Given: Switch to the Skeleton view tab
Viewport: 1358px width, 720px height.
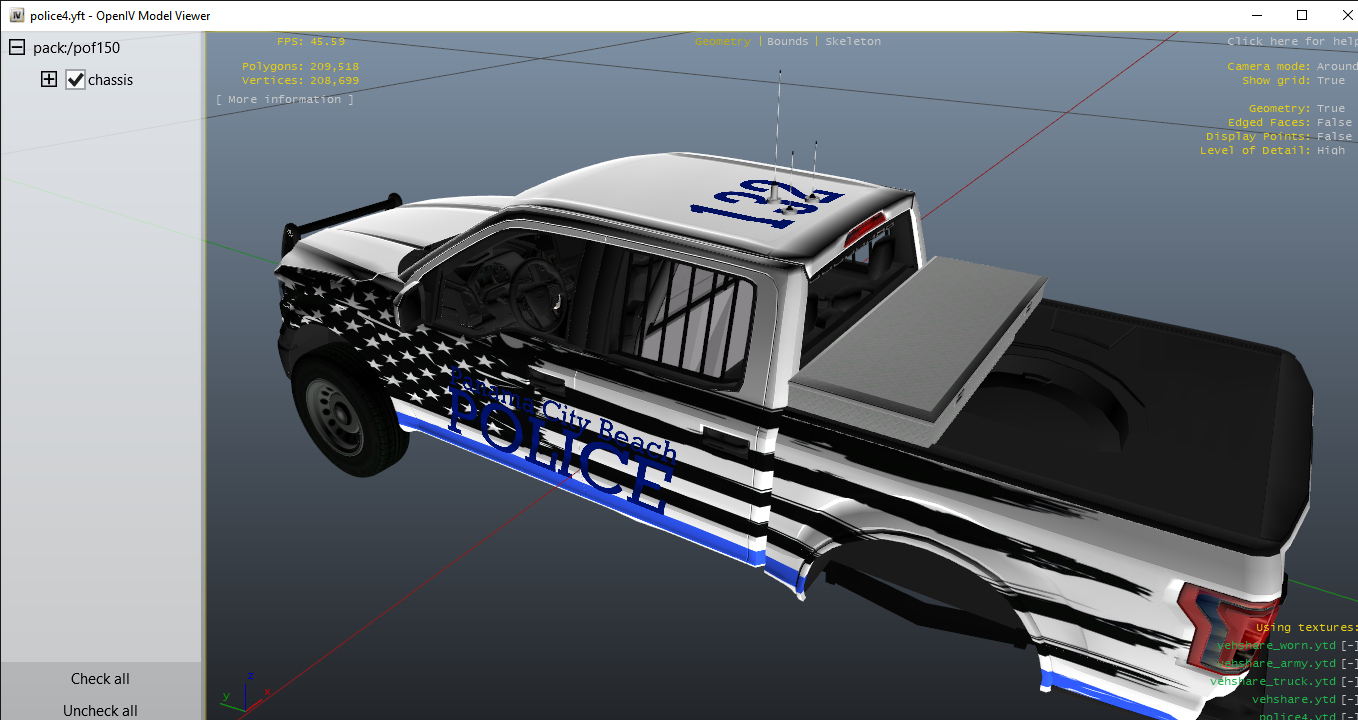Looking at the screenshot, I should 853,41.
